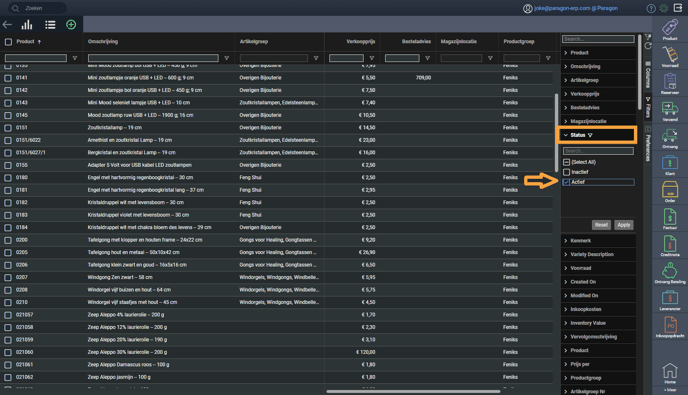688x395 pixels.
Task: Open the Ontvang truck icon
Action: click(670, 135)
